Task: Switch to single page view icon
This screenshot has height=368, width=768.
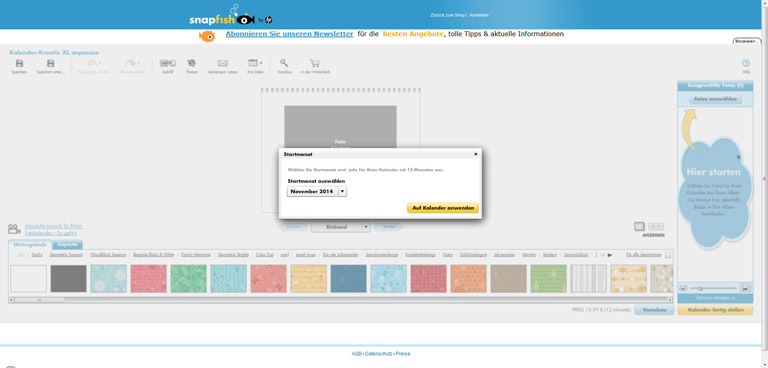Action: point(639,226)
